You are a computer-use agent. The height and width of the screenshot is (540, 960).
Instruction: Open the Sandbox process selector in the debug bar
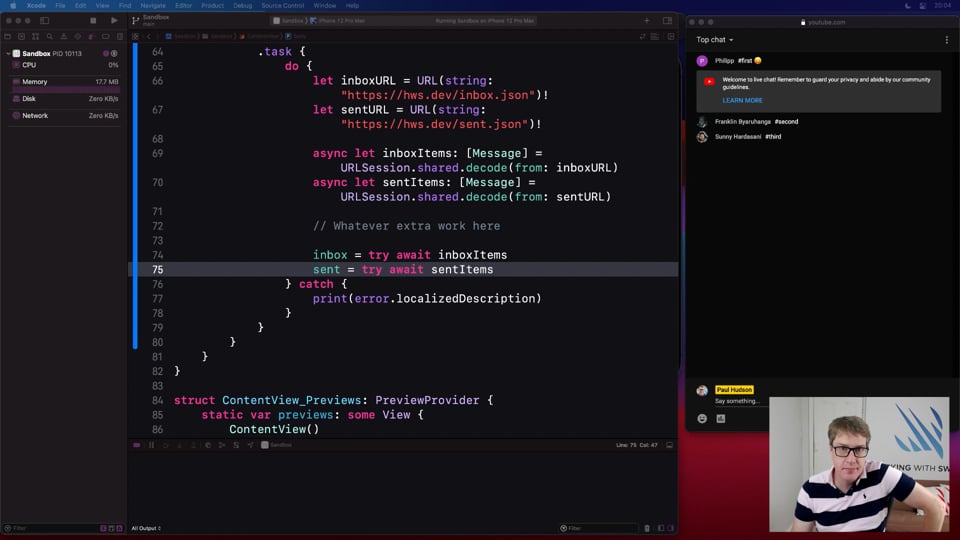pos(277,445)
